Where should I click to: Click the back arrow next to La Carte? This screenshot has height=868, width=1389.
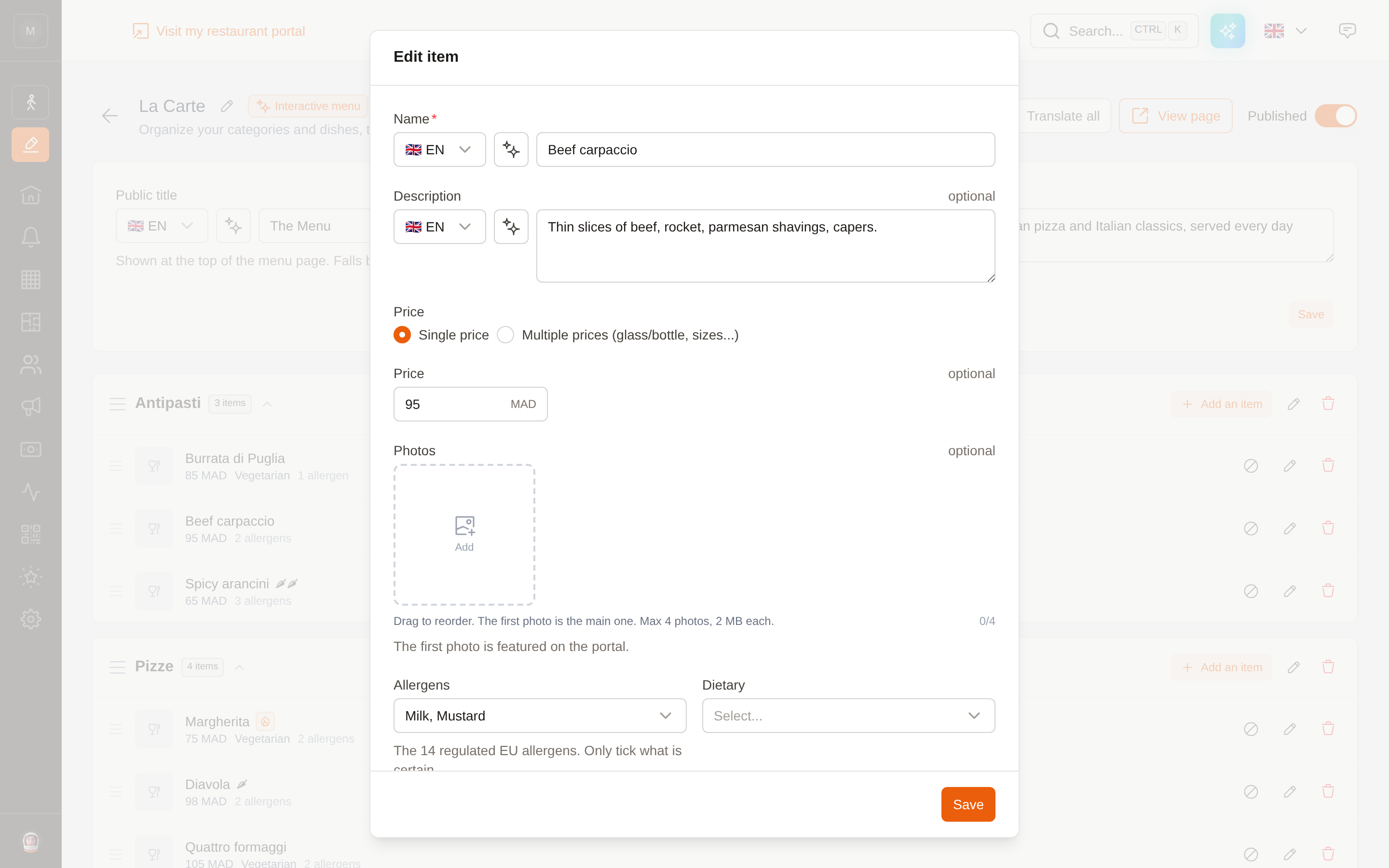[109, 116]
